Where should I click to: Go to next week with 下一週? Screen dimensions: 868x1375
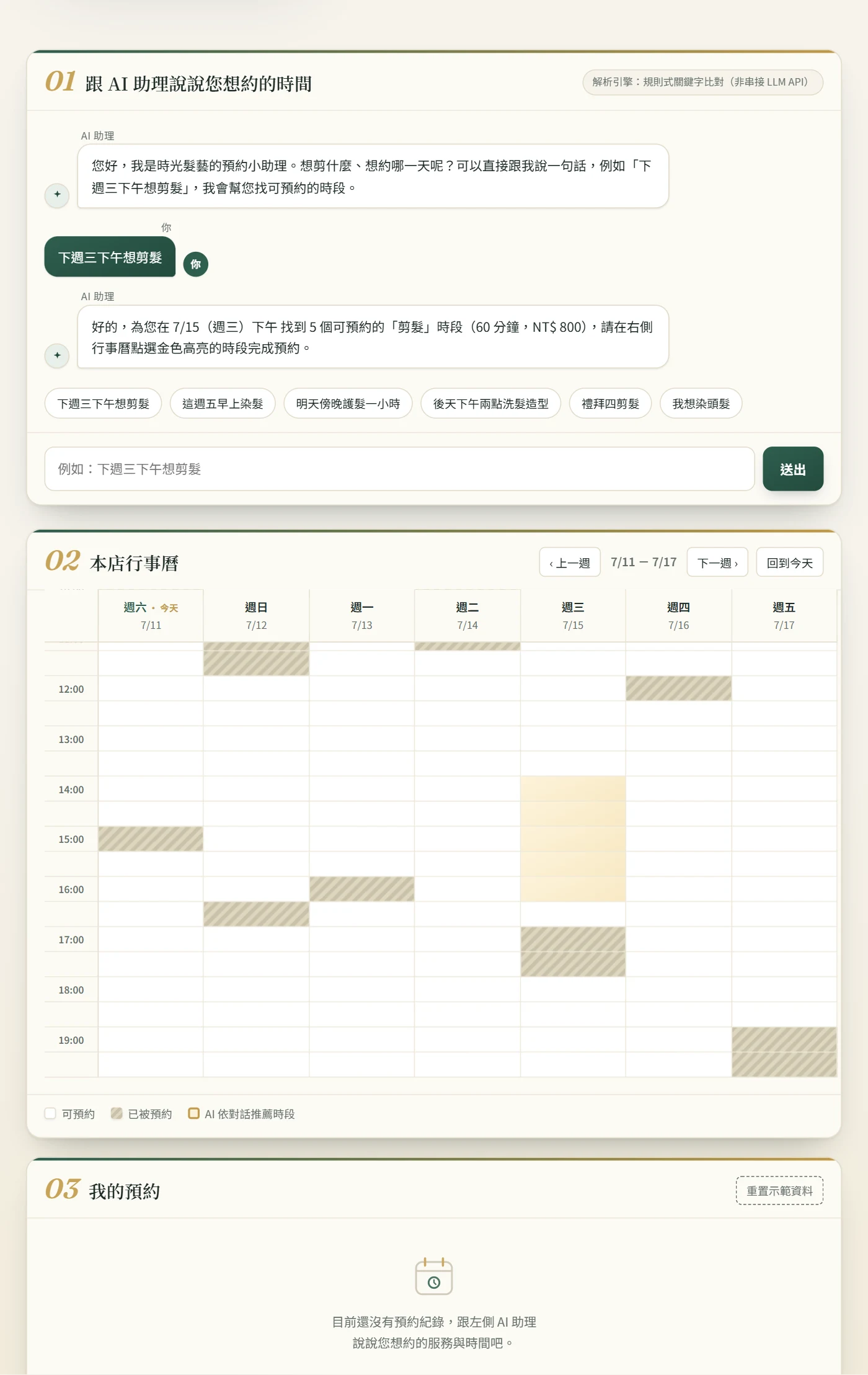pos(717,563)
